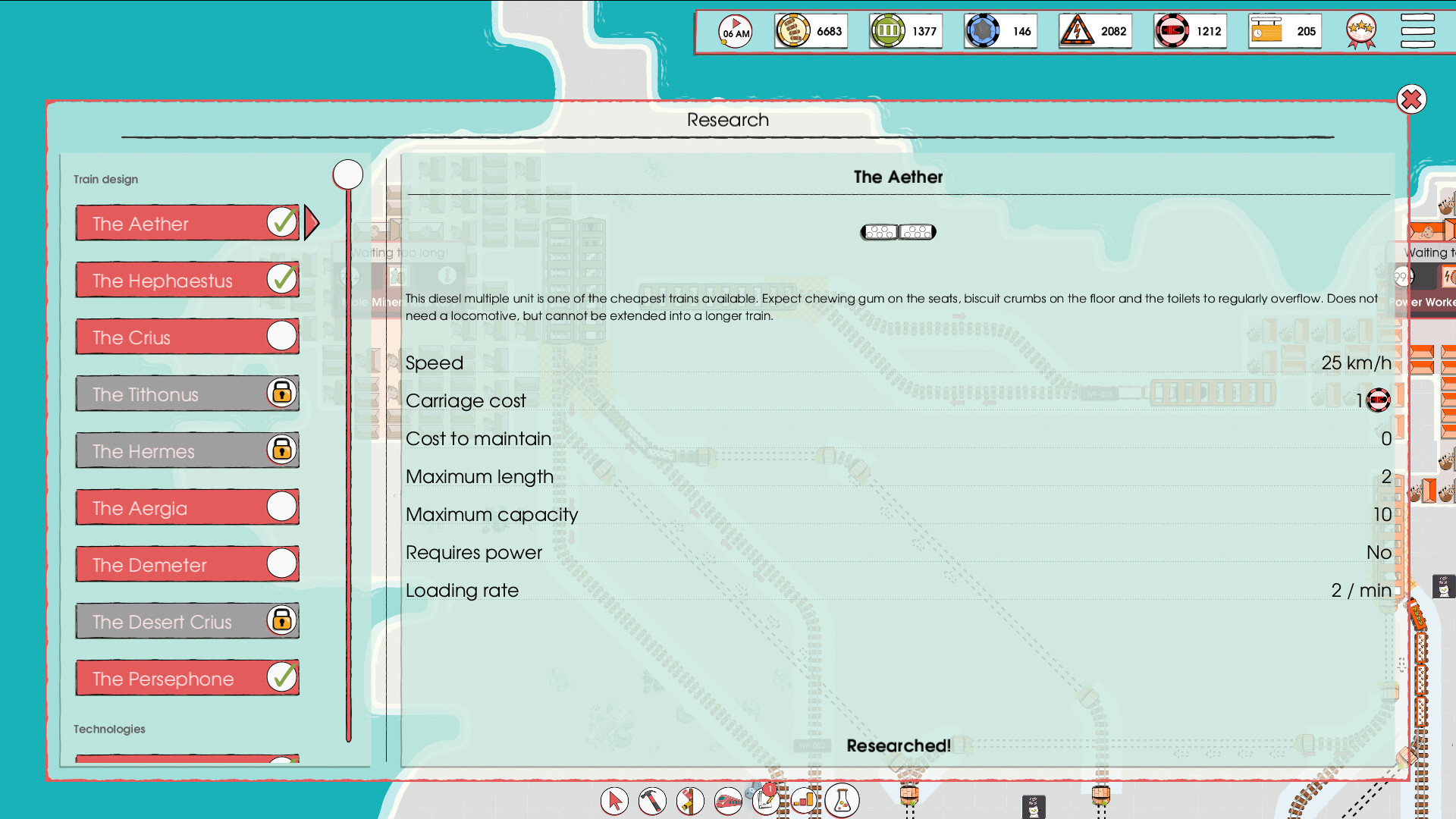Switch to the Train design section
The width and height of the screenshot is (1456, 819).
coord(105,179)
